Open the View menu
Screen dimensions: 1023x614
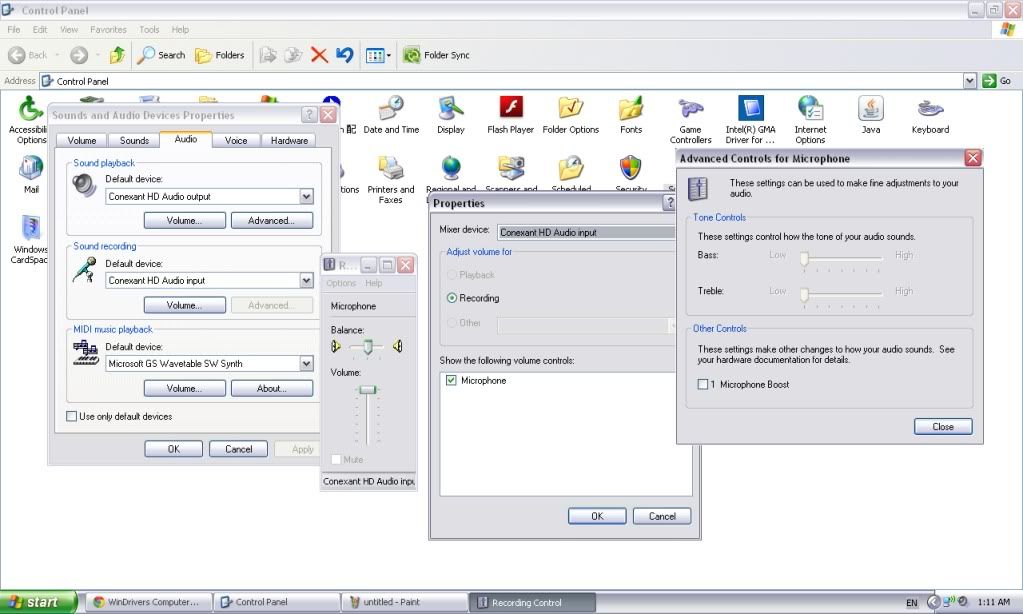[69, 29]
